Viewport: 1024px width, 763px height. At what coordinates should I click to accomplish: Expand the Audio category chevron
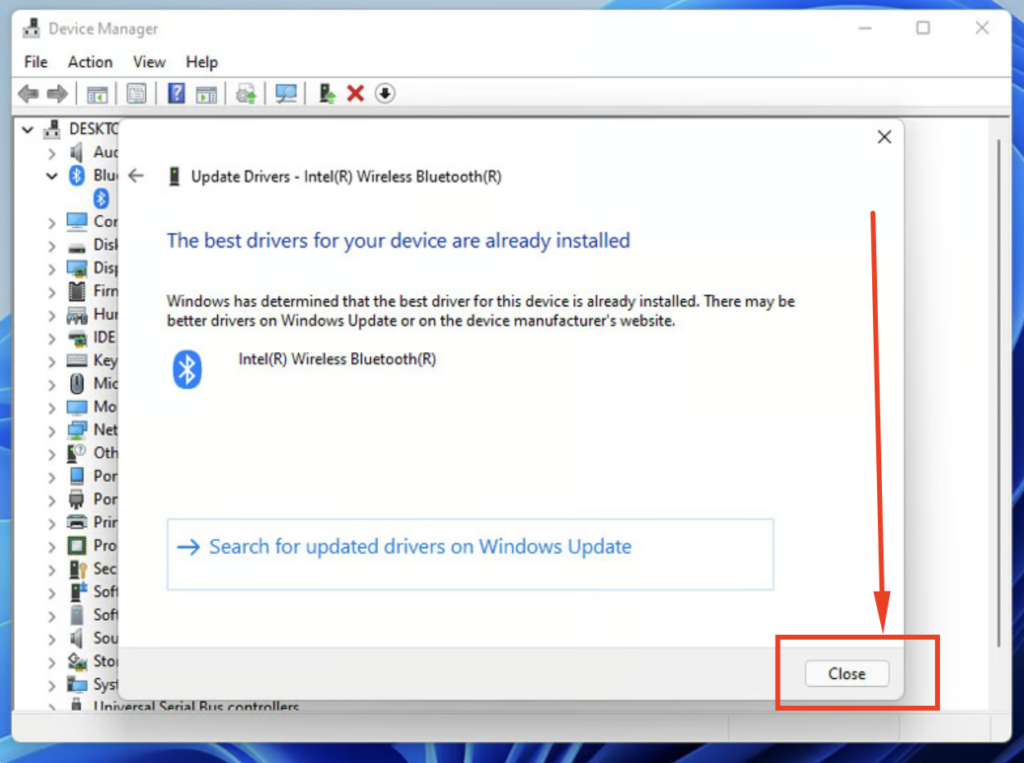tap(52, 153)
